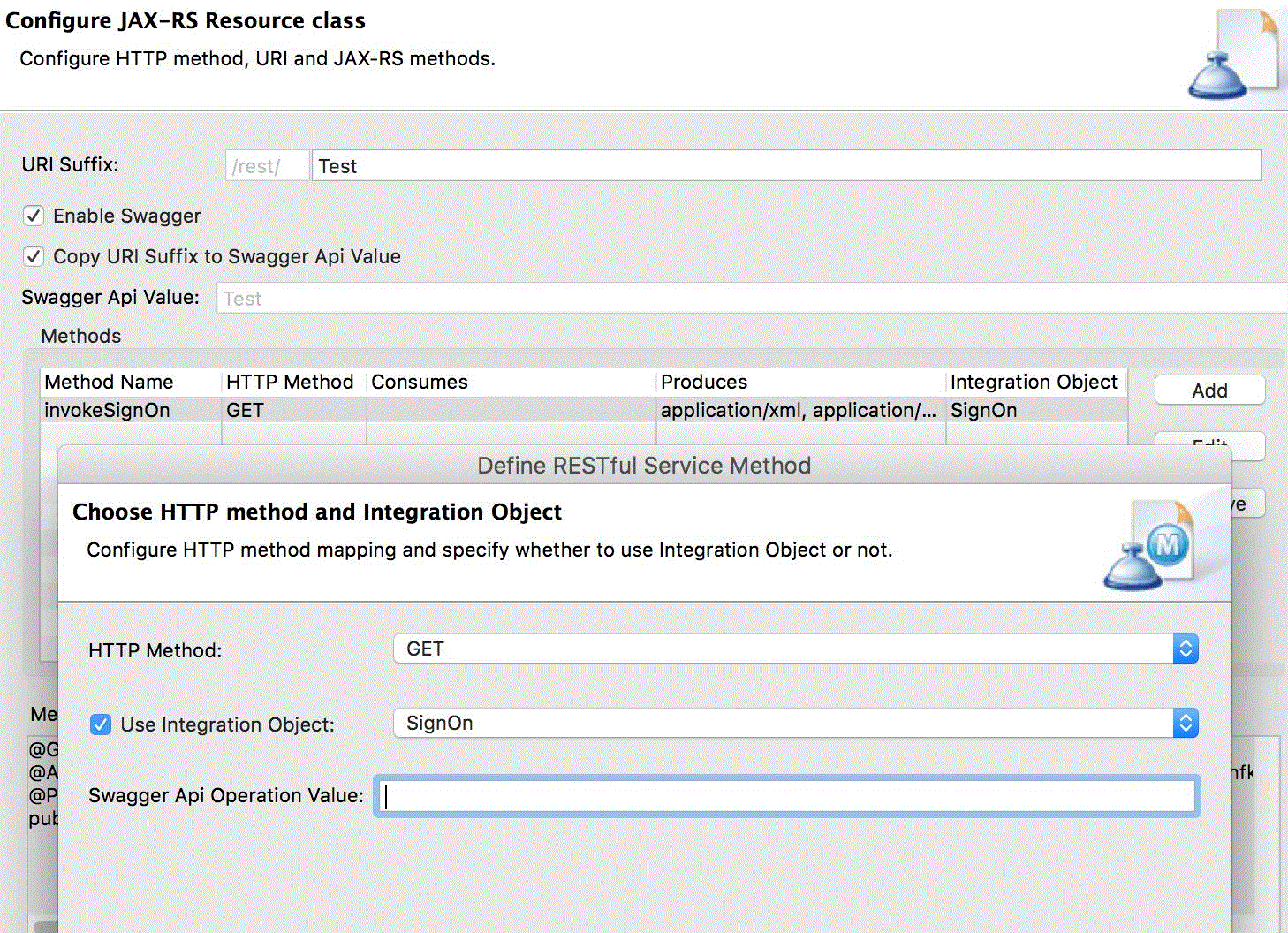The height and width of the screenshot is (933, 1288).
Task: Click the Swagger Api Value field
Action: point(750,299)
